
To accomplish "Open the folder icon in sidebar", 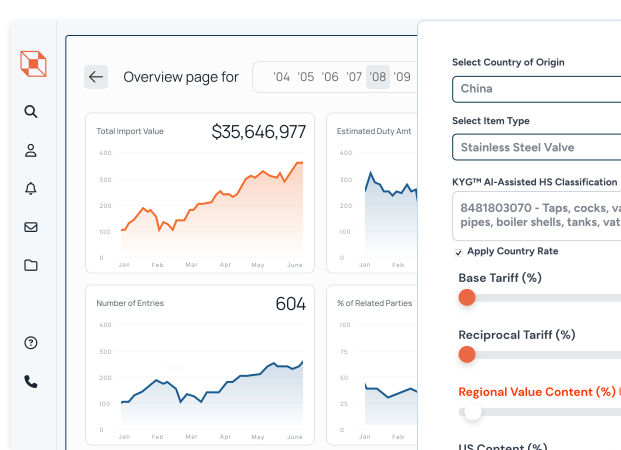I will coord(31,265).
